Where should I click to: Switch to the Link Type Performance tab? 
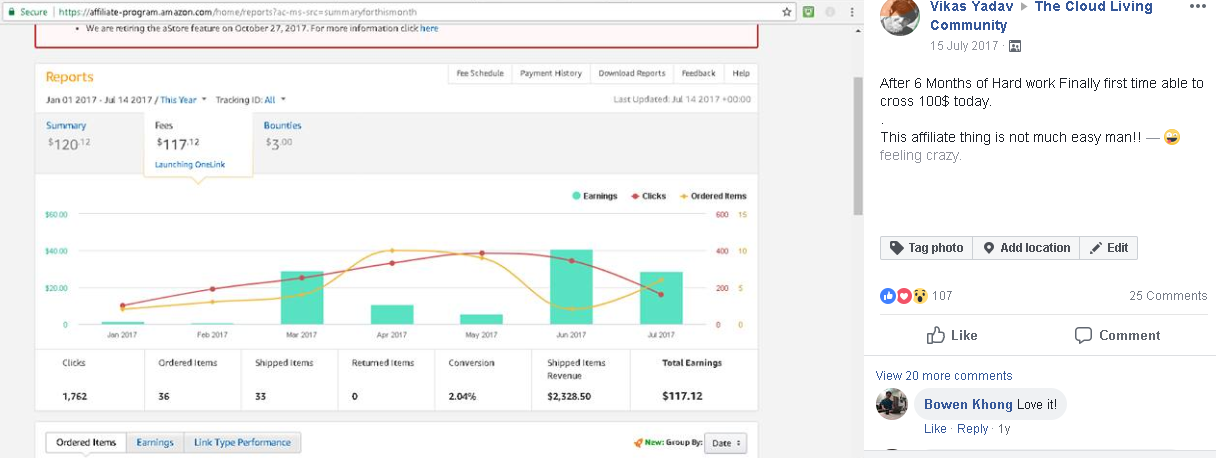point(242,442)
